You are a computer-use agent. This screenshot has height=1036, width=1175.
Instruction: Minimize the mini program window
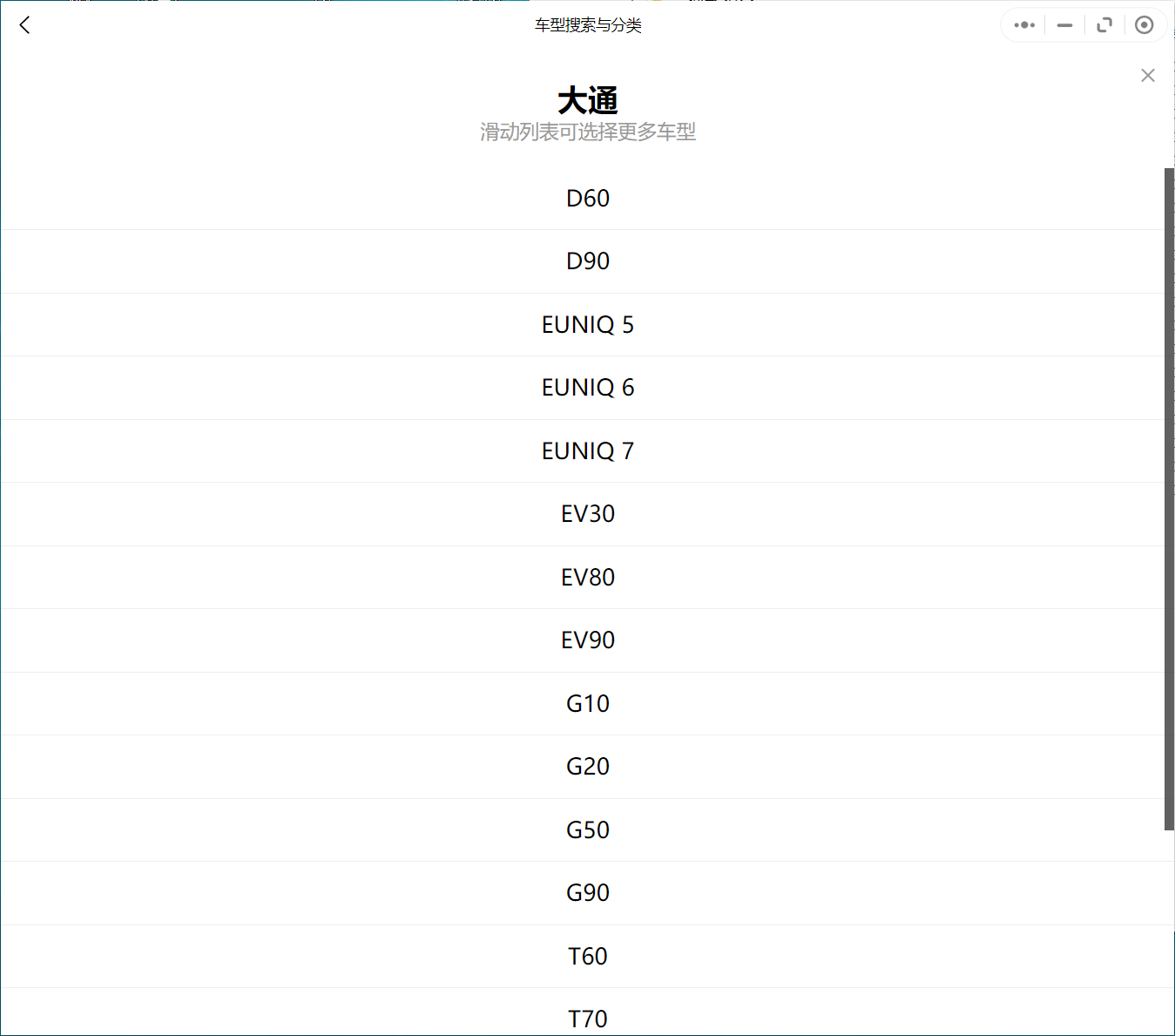pyautogui.click(x=1064, y=25)
